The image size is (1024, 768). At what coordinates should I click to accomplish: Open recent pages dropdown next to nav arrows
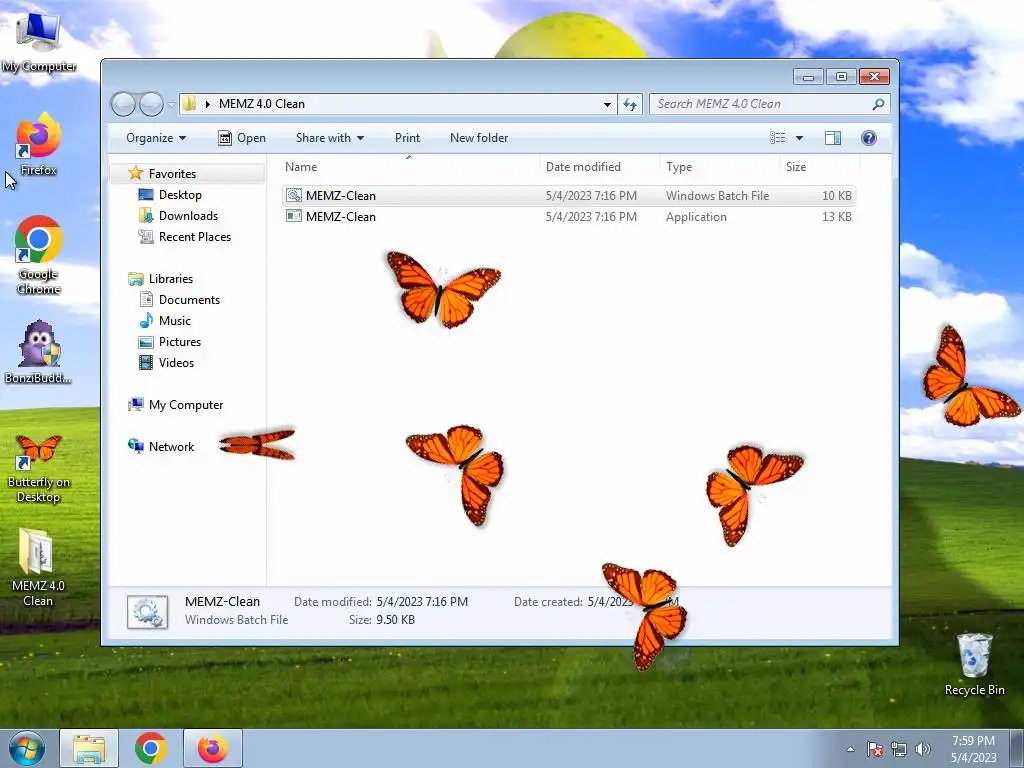[x=171, y=104]
